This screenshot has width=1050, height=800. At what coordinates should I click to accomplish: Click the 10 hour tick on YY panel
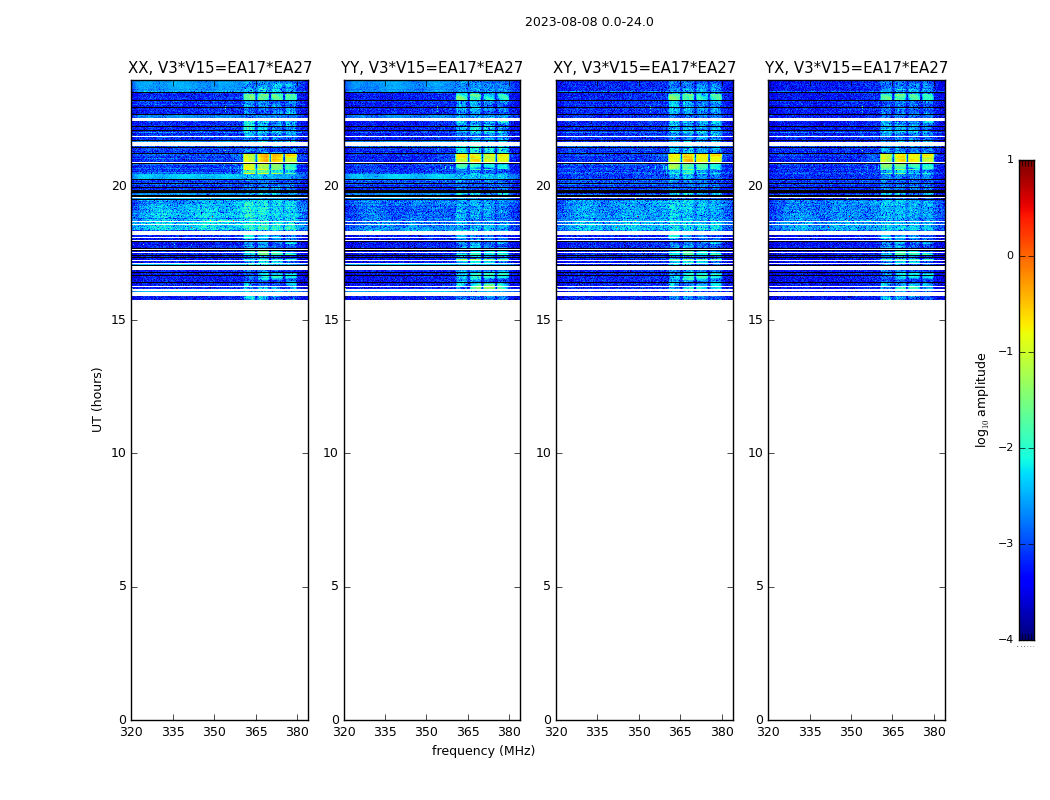click(x=331, y=453)
